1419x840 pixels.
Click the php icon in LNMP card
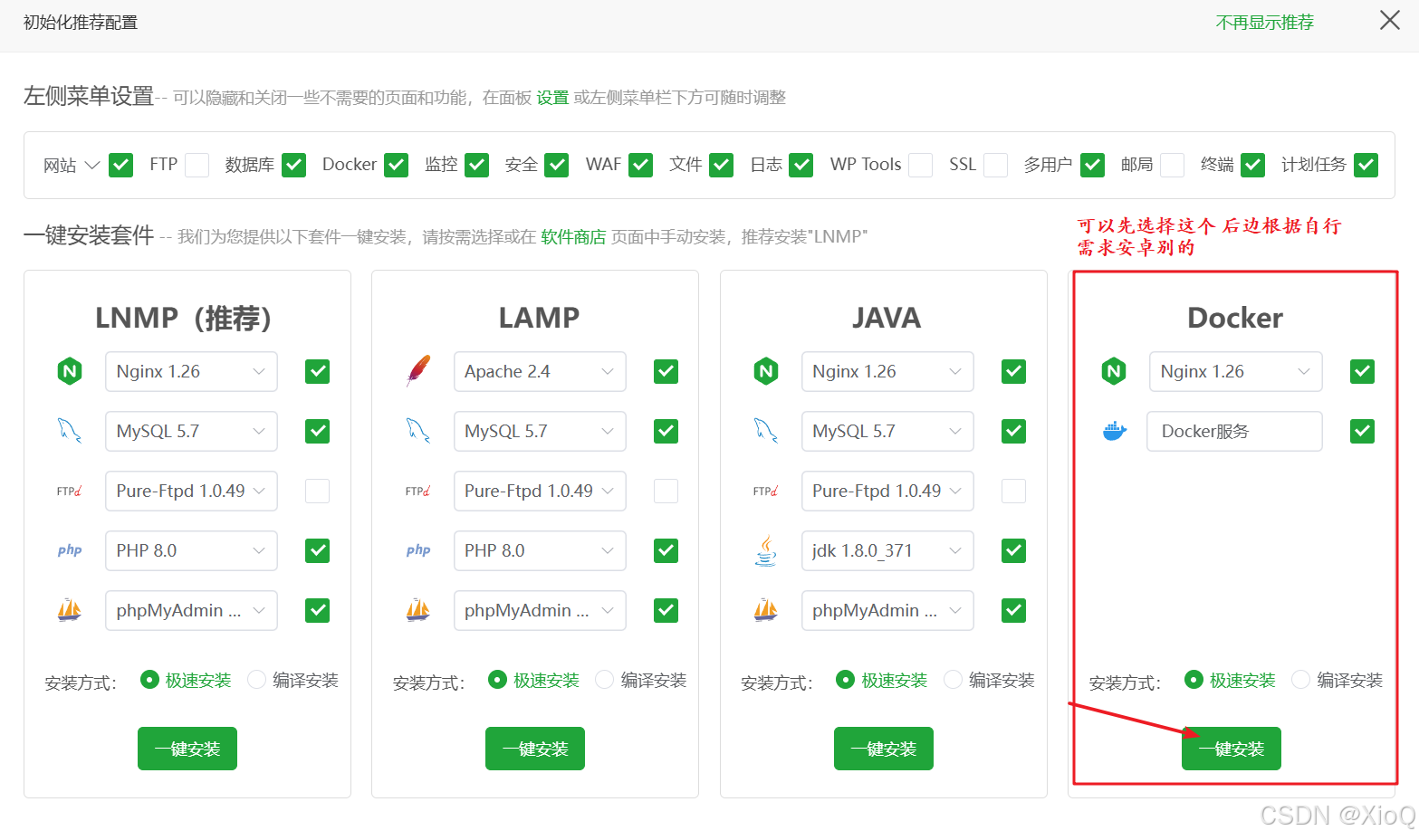point(70,550)
